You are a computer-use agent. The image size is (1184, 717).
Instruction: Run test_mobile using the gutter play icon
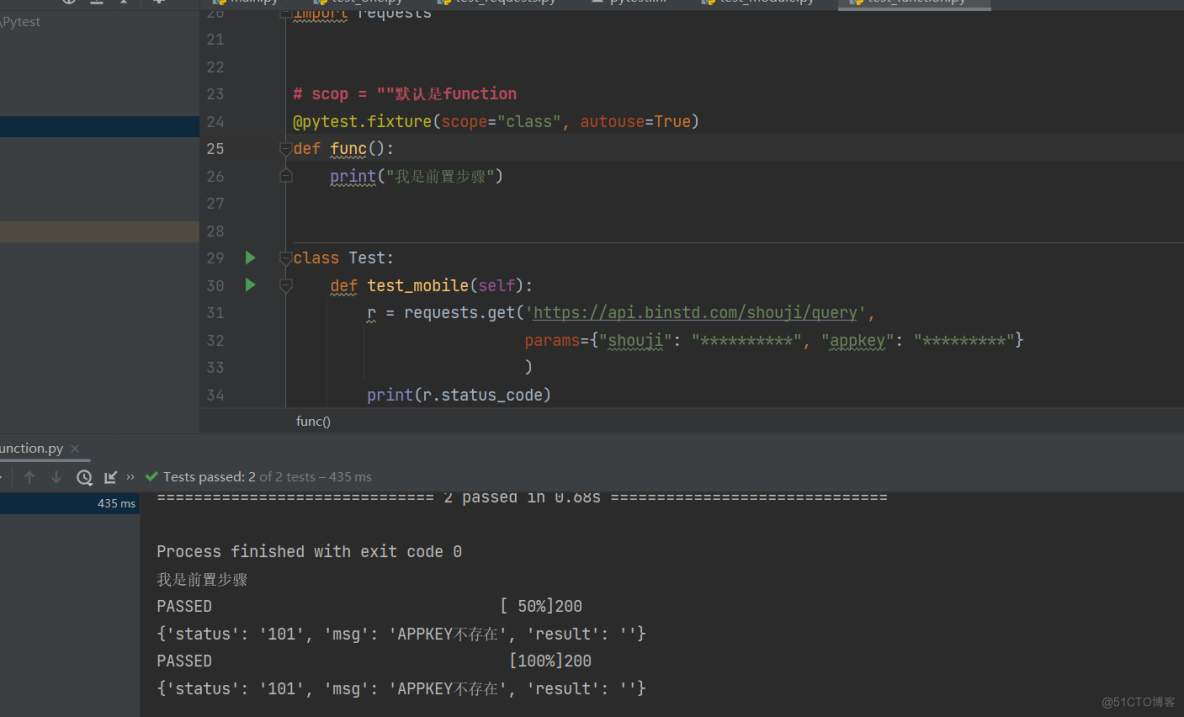249,285
